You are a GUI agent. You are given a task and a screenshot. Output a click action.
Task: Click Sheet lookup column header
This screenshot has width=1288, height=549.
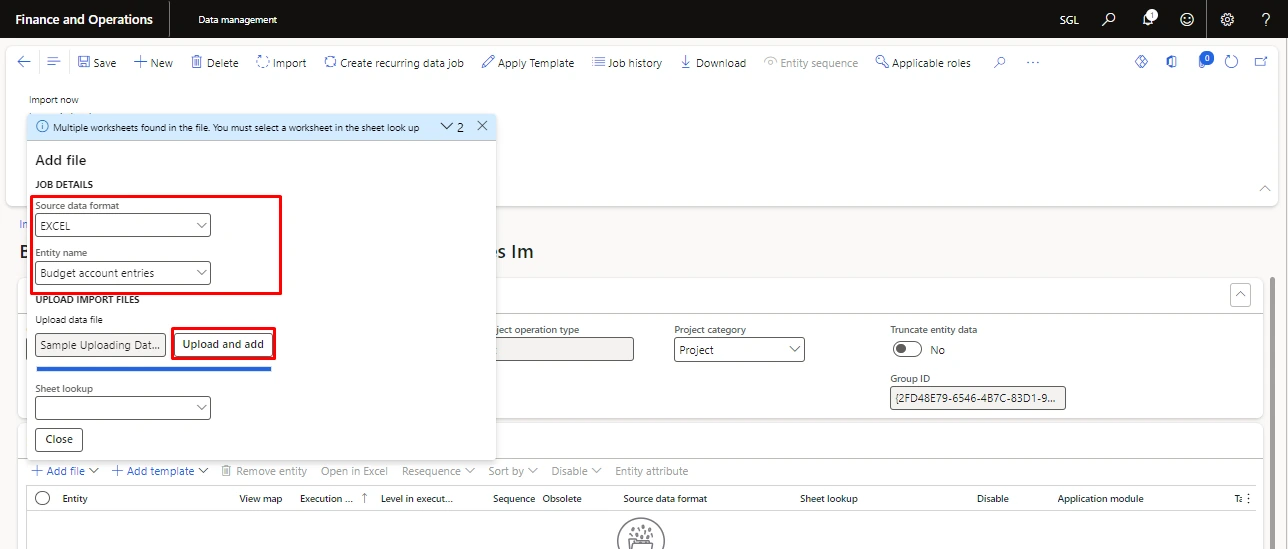point(829,498)
